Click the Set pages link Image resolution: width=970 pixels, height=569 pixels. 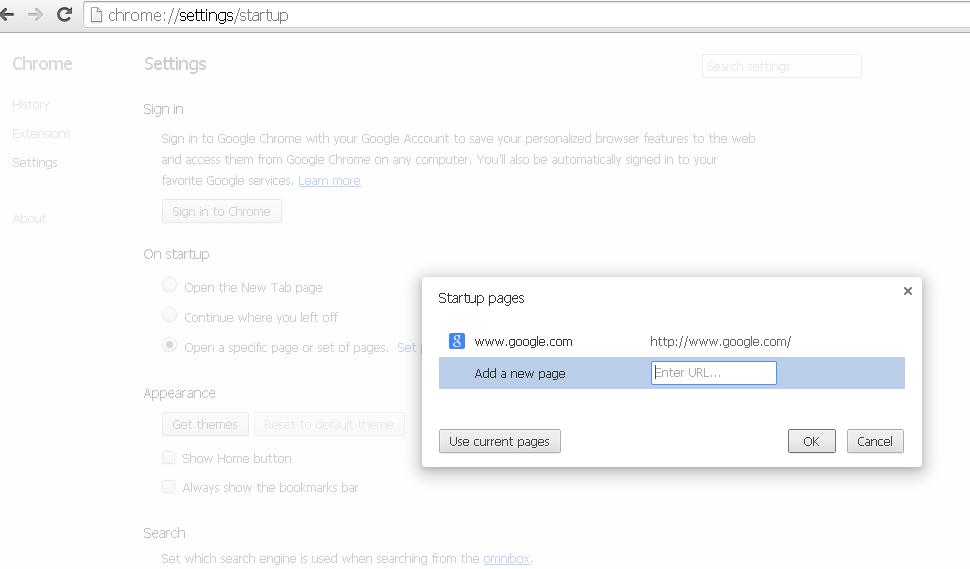pos(408,348)
